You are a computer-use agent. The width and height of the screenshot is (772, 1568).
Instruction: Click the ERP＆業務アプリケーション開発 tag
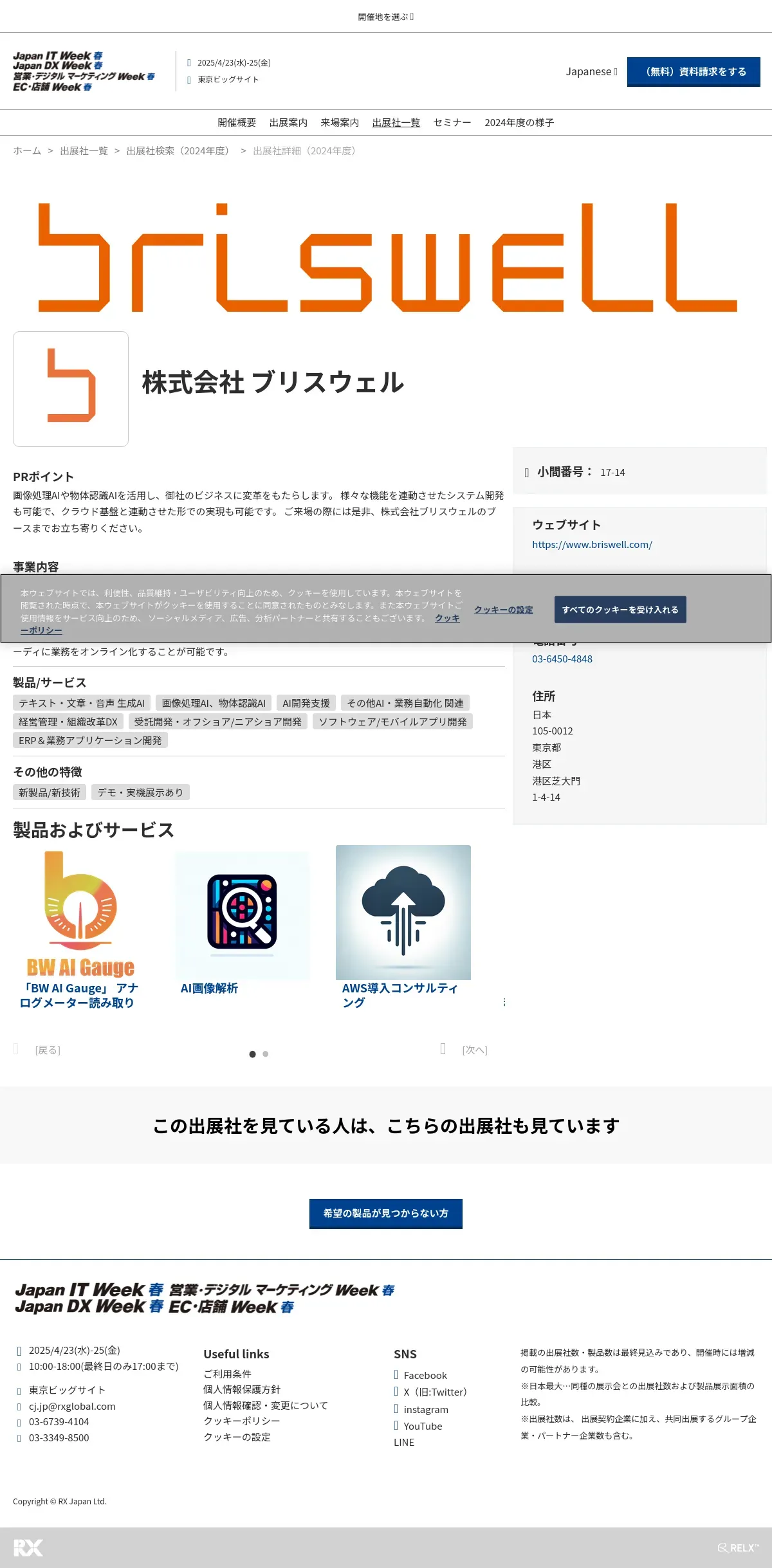[90, 740]
